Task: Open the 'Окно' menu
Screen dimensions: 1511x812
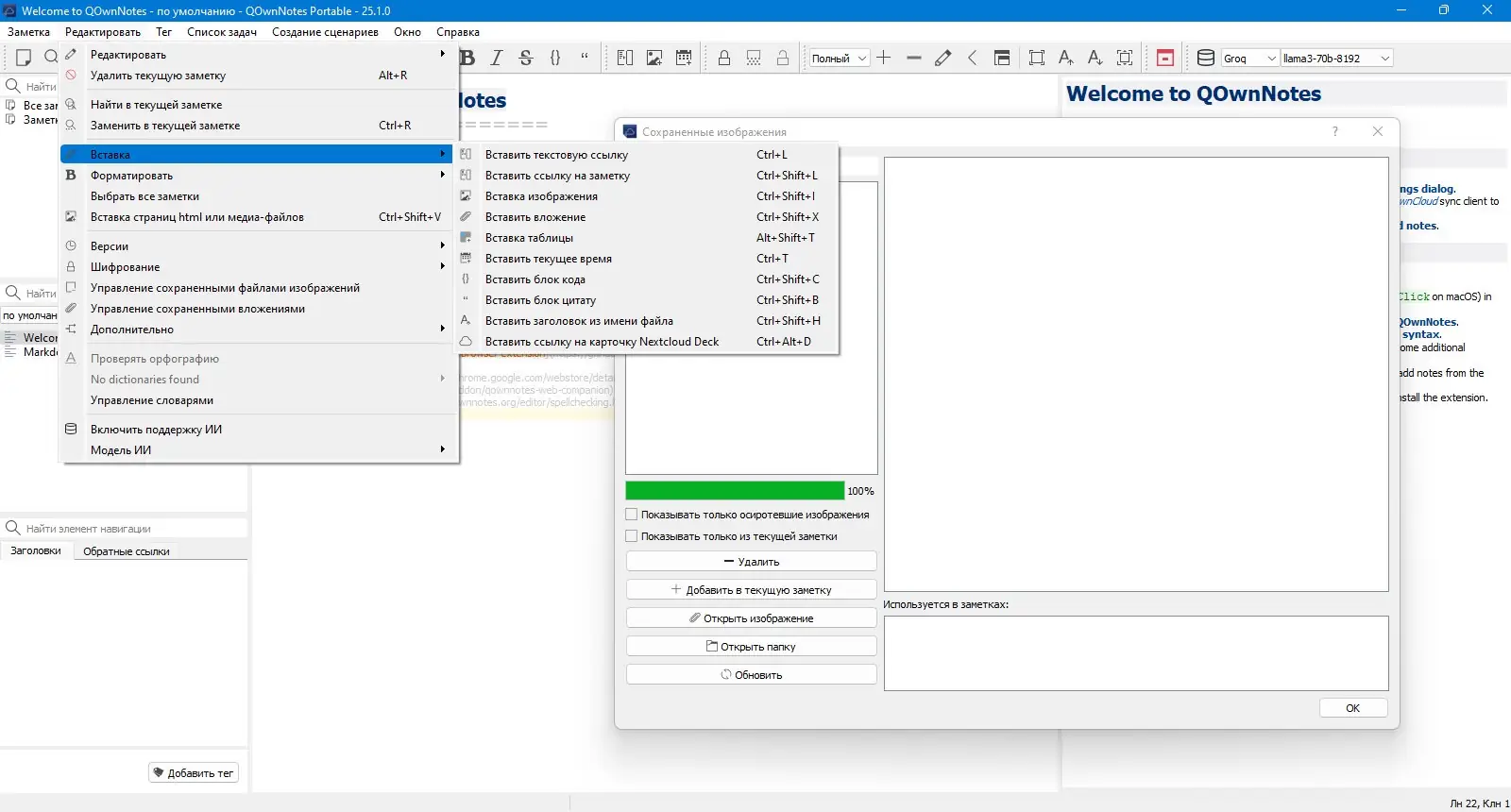Action: tap(407, 32)
